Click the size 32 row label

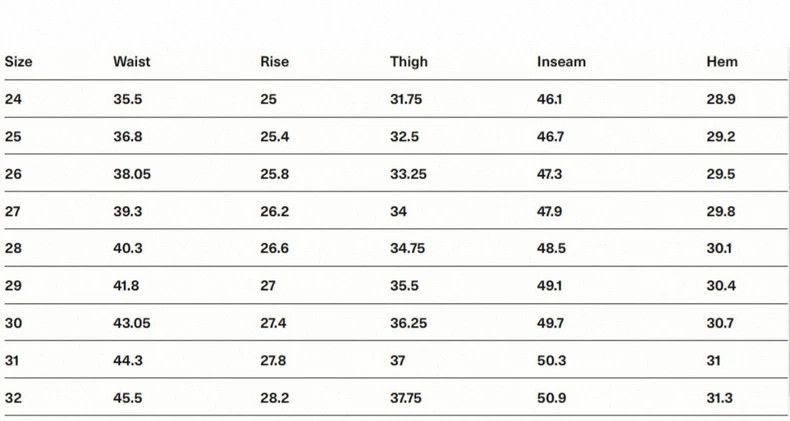pos(13,398)
